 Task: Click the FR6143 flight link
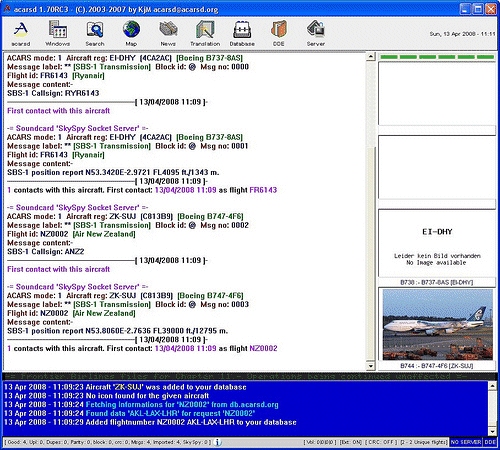pos(263,190)
